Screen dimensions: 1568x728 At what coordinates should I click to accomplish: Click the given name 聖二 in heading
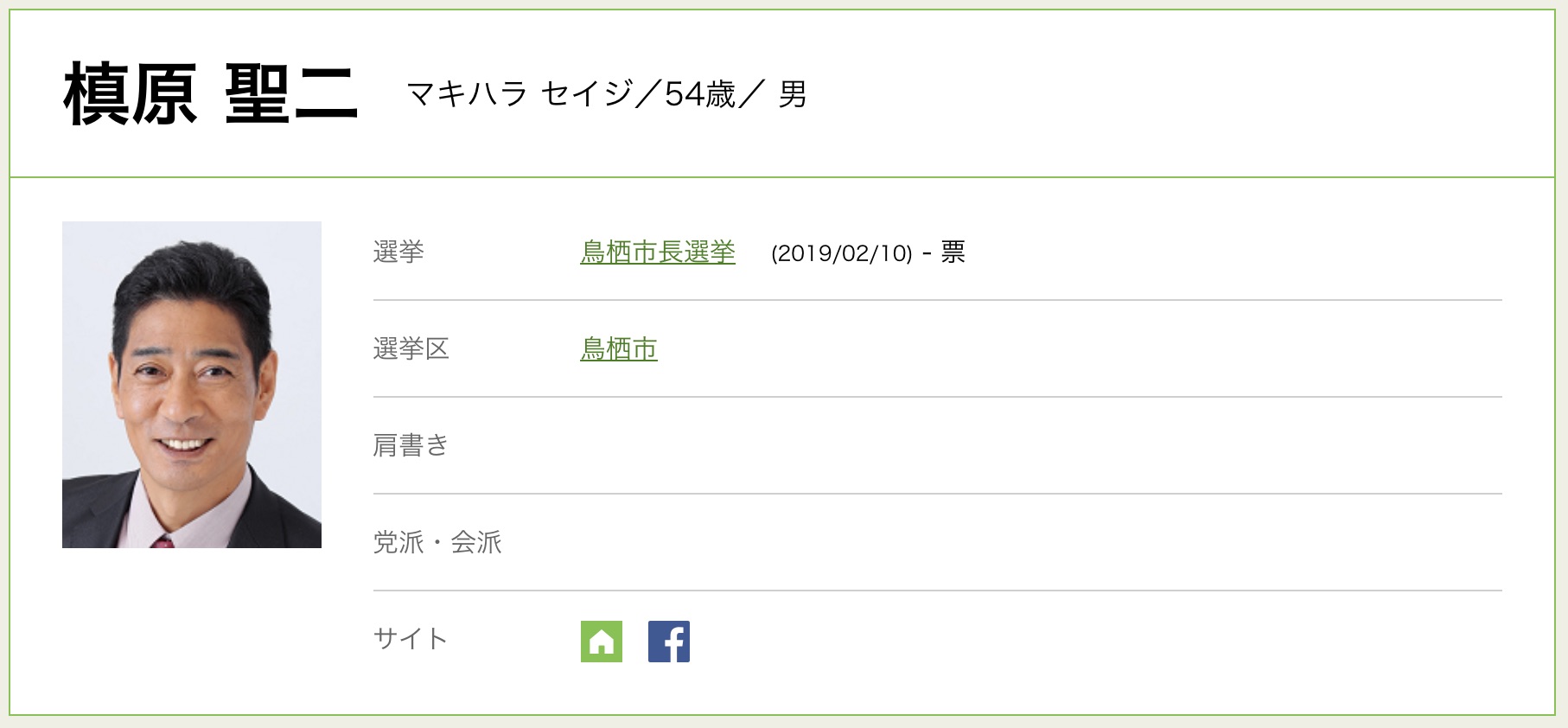pos(290,94)
